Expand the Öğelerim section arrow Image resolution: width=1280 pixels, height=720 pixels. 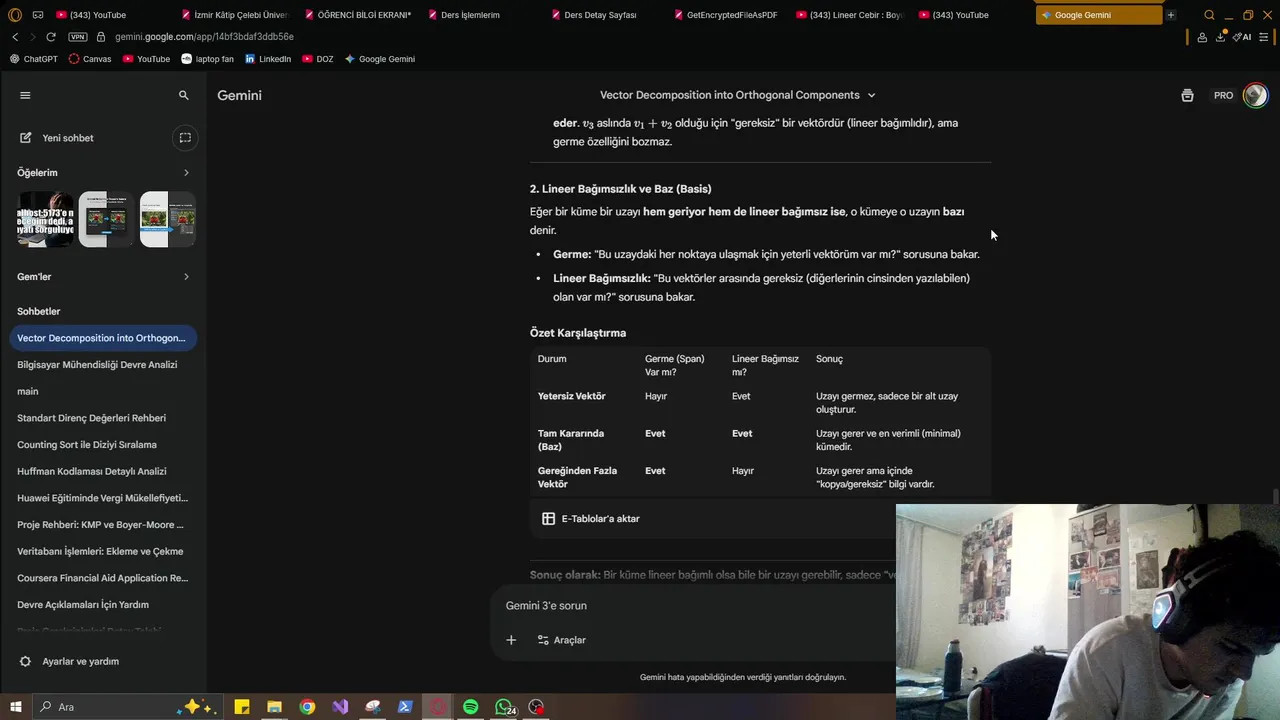(x=186, y=173)
